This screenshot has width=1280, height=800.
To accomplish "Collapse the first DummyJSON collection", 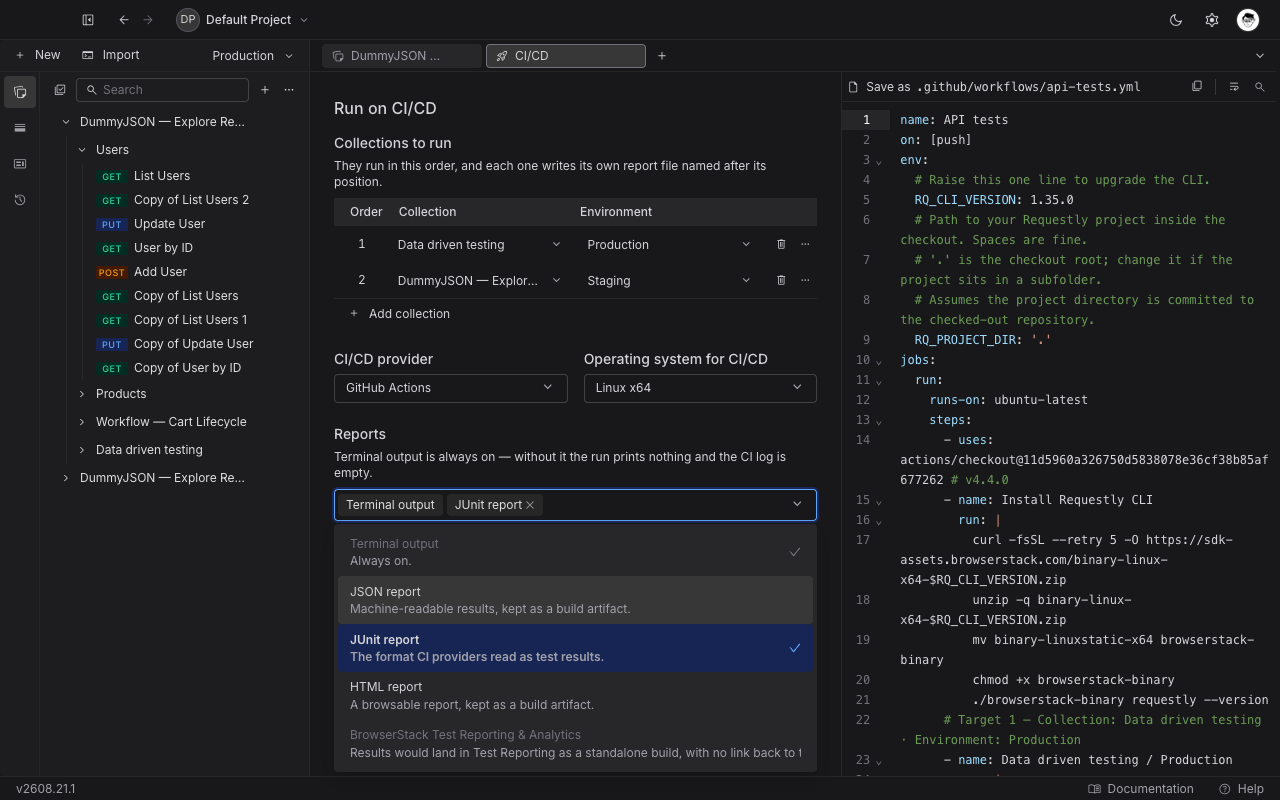I will [66, 122].
